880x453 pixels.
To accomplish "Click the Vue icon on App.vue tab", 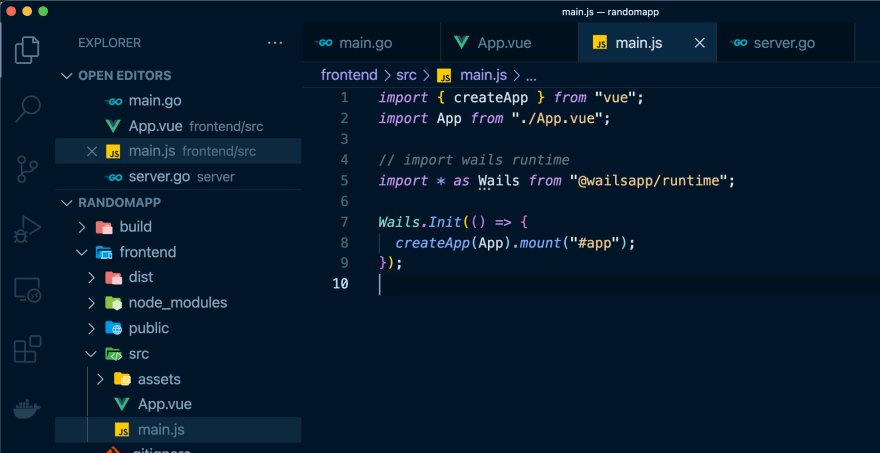I will coord(462,43).
